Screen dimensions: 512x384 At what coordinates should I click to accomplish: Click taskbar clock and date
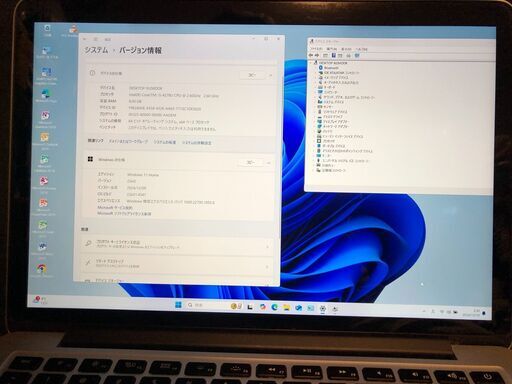coord(471,313)
